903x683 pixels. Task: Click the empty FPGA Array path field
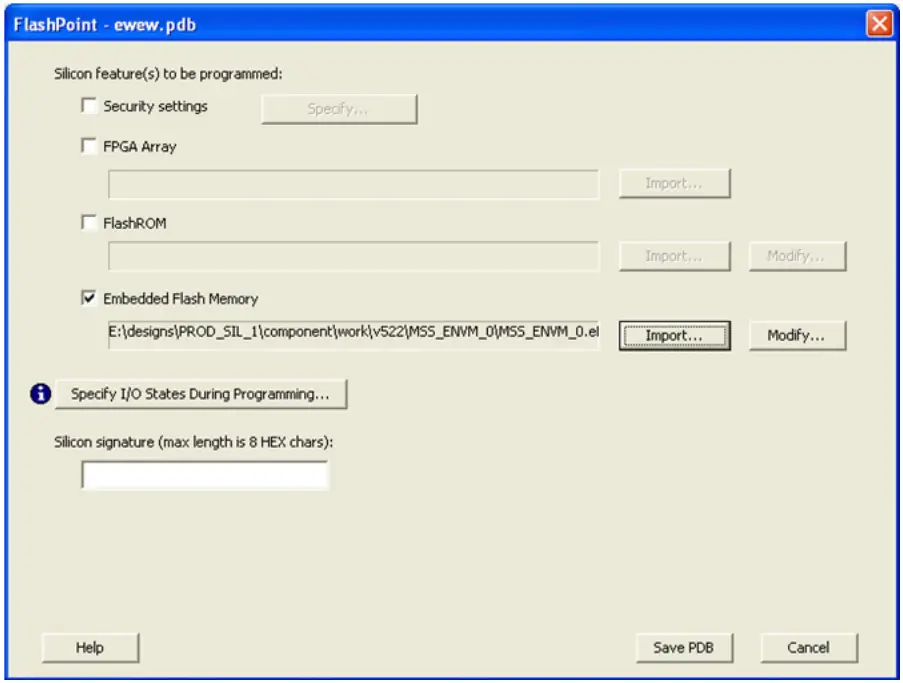[352, 183]
